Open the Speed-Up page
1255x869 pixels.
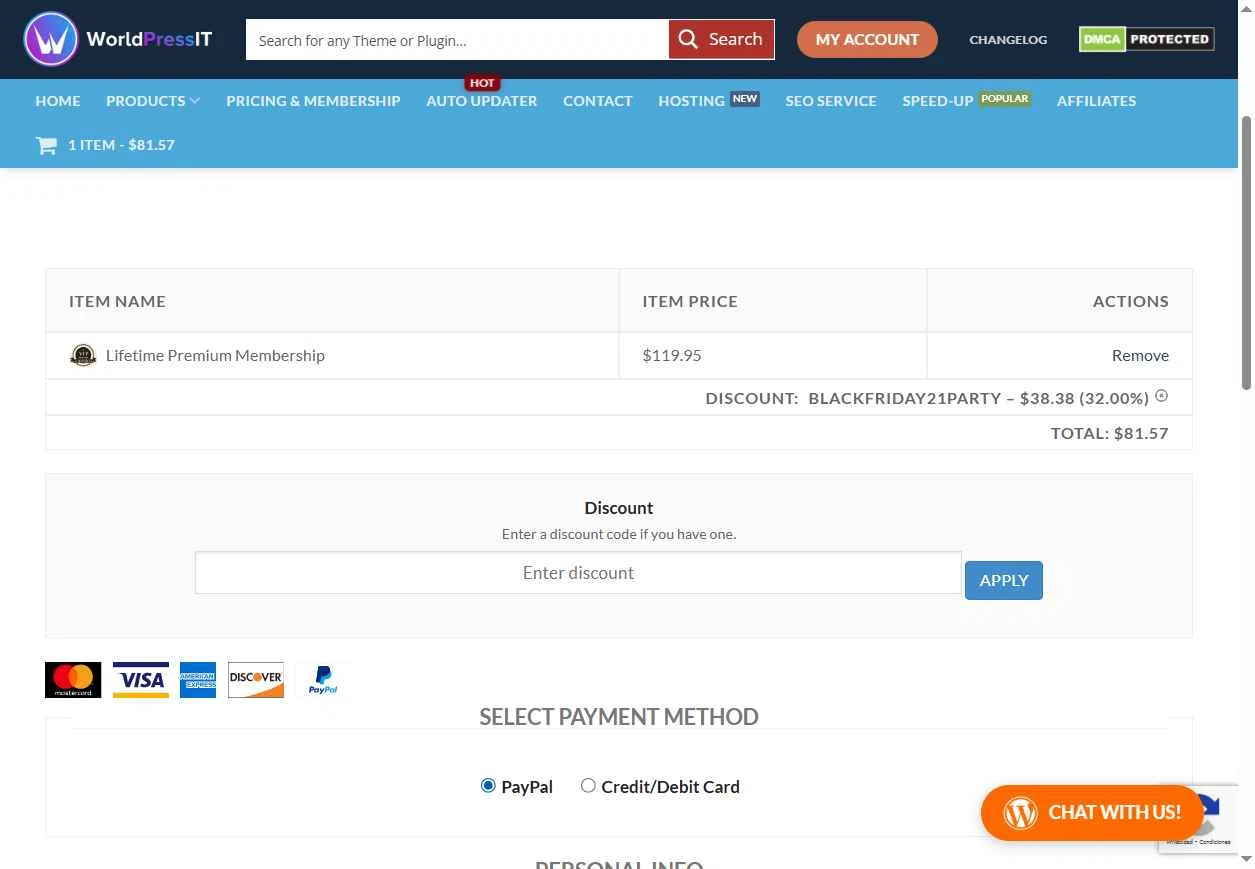click(937, 101)
